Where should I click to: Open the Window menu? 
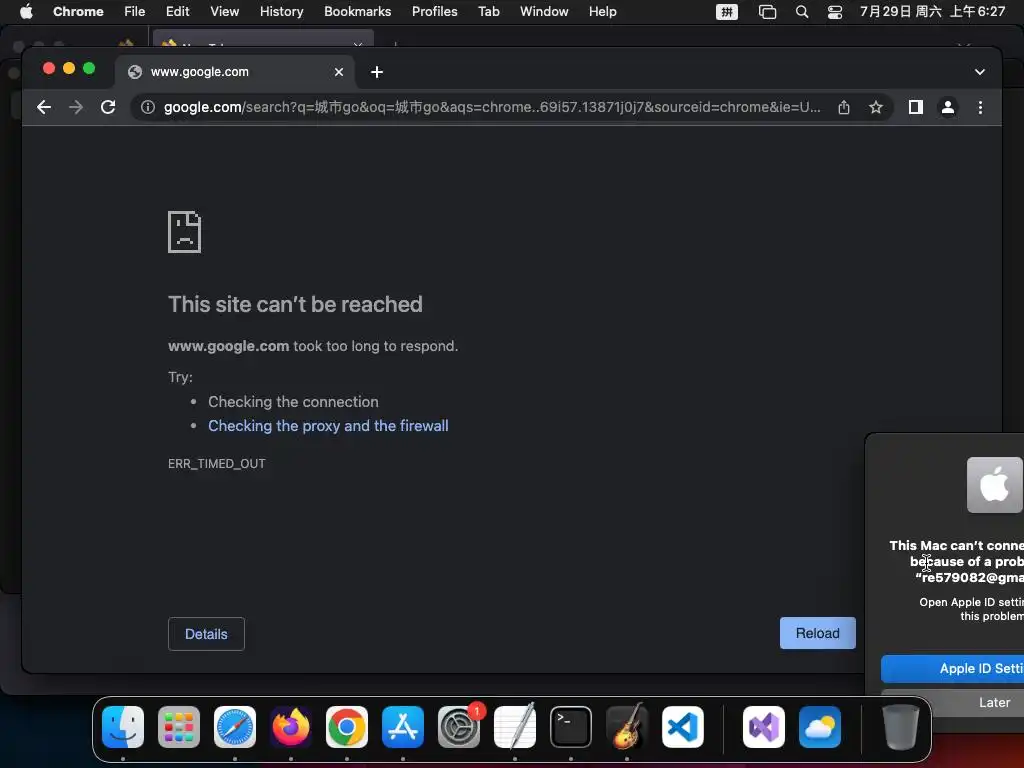pyautogui.click(x=544, y=12)
